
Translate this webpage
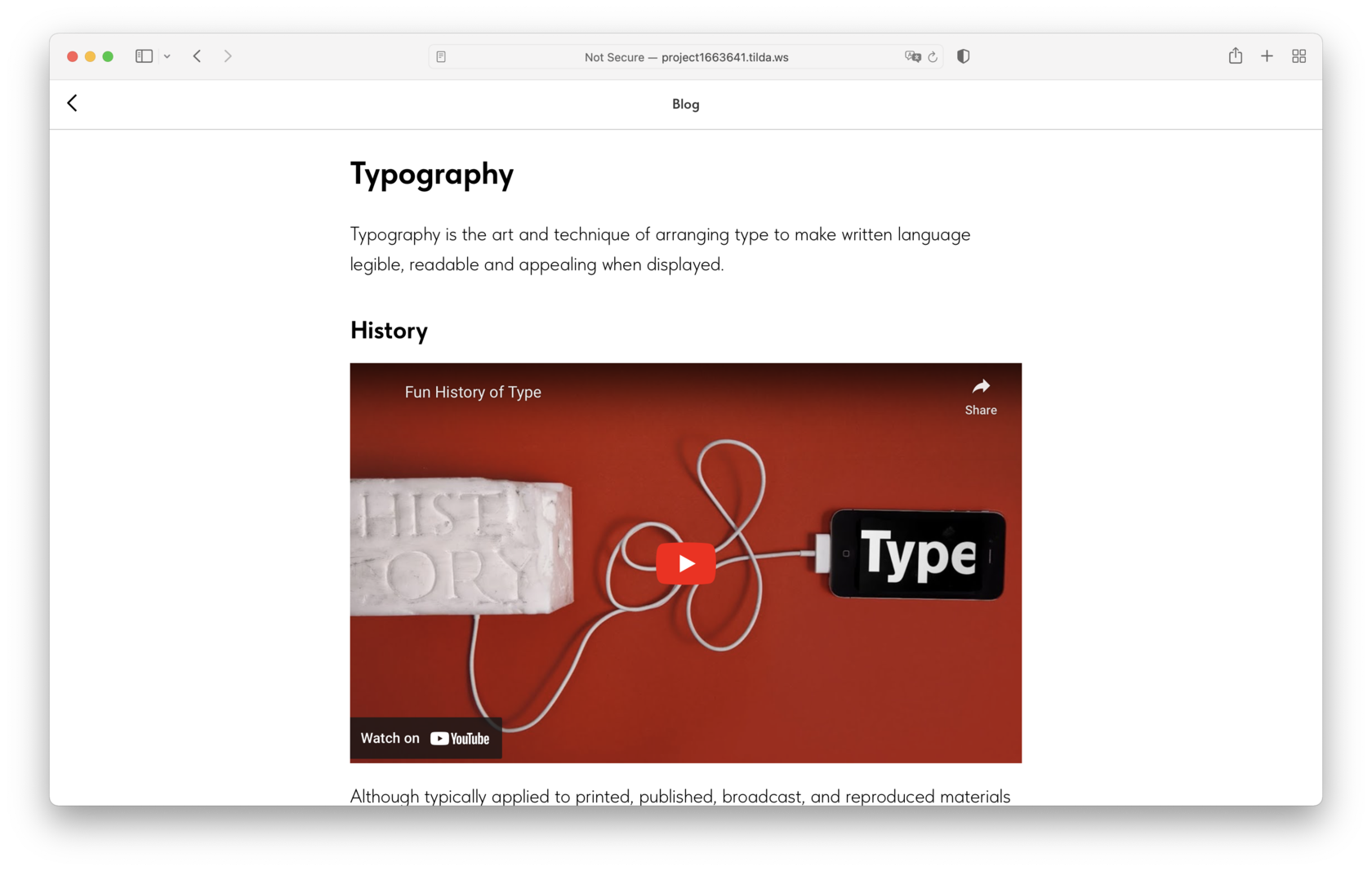[x=914, y=56]
